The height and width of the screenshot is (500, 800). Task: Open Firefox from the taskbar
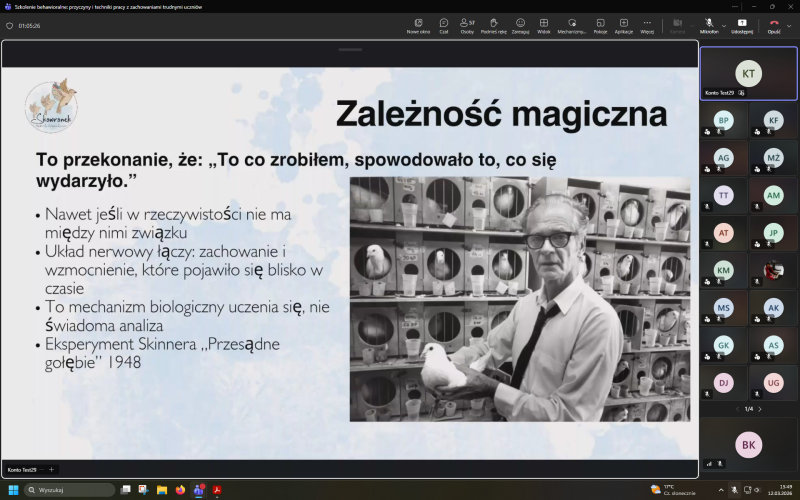click(180, 490)
